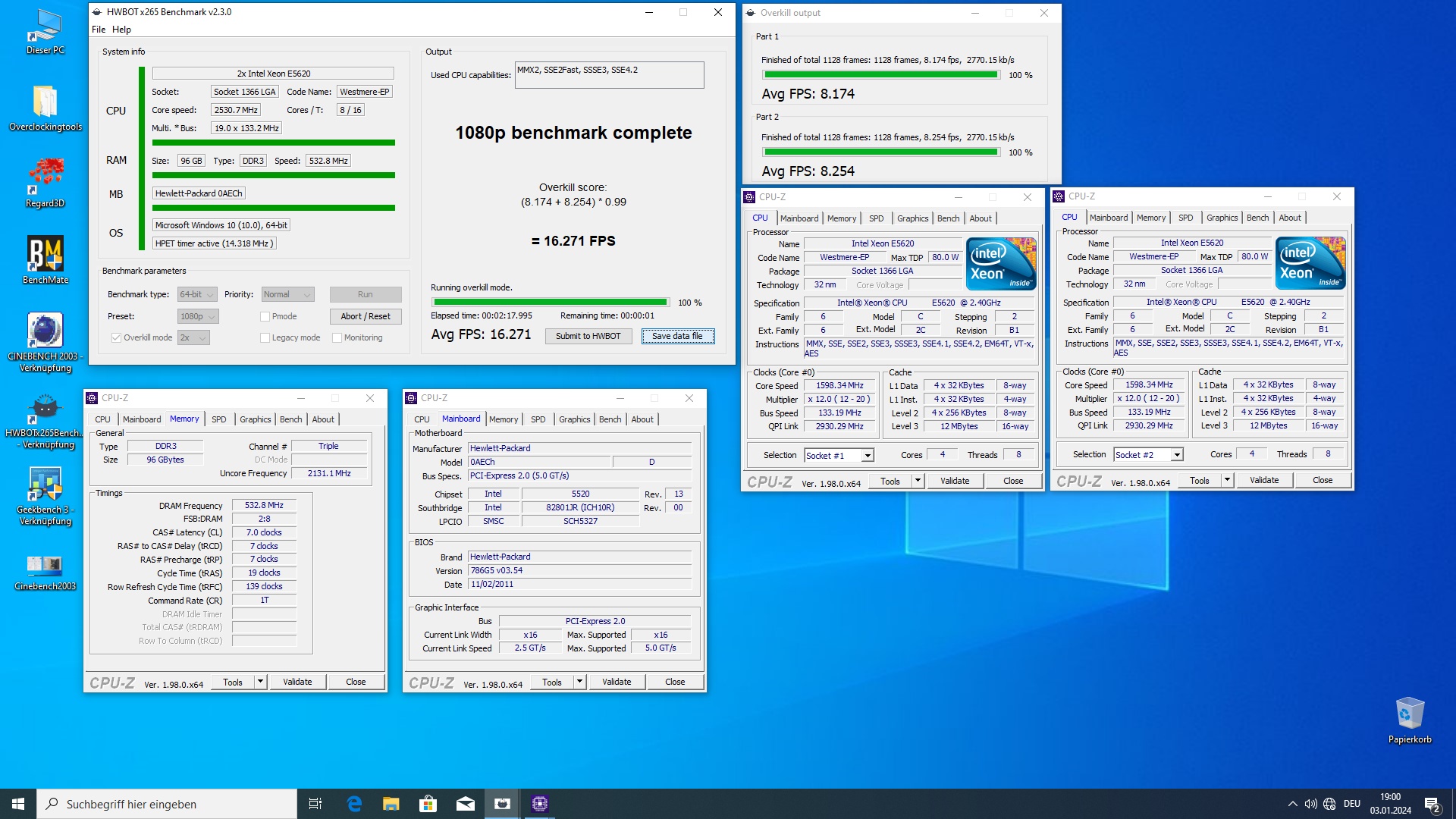
Task: Launch the BenchMate desktop icon
Action: click(x=45, y=259)
